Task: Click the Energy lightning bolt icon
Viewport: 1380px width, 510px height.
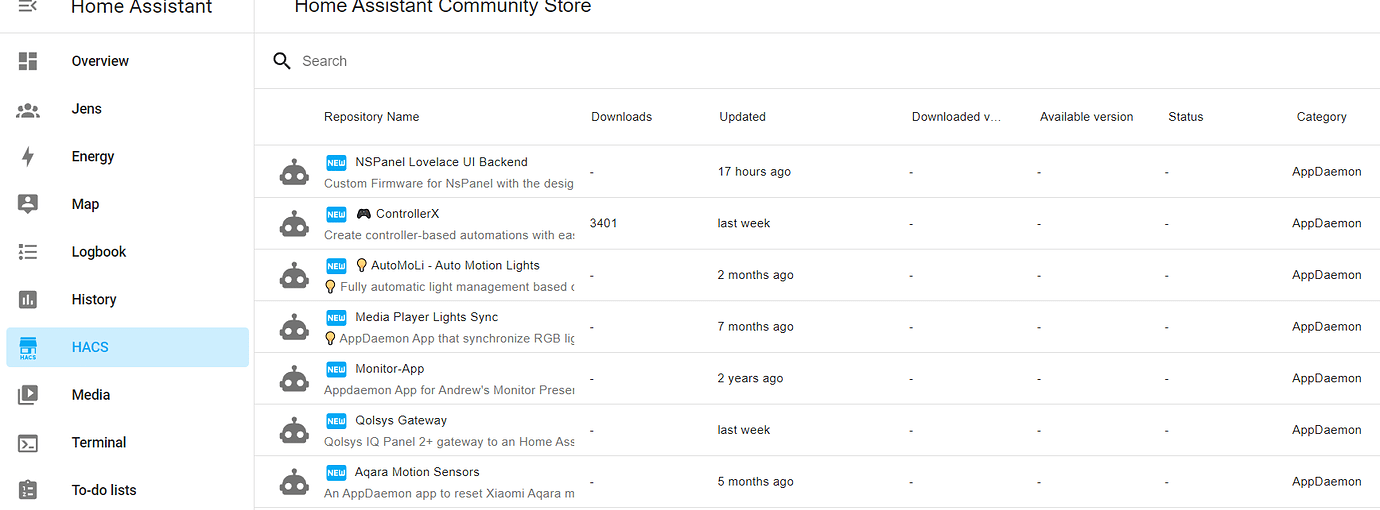Action: (28, 156)
